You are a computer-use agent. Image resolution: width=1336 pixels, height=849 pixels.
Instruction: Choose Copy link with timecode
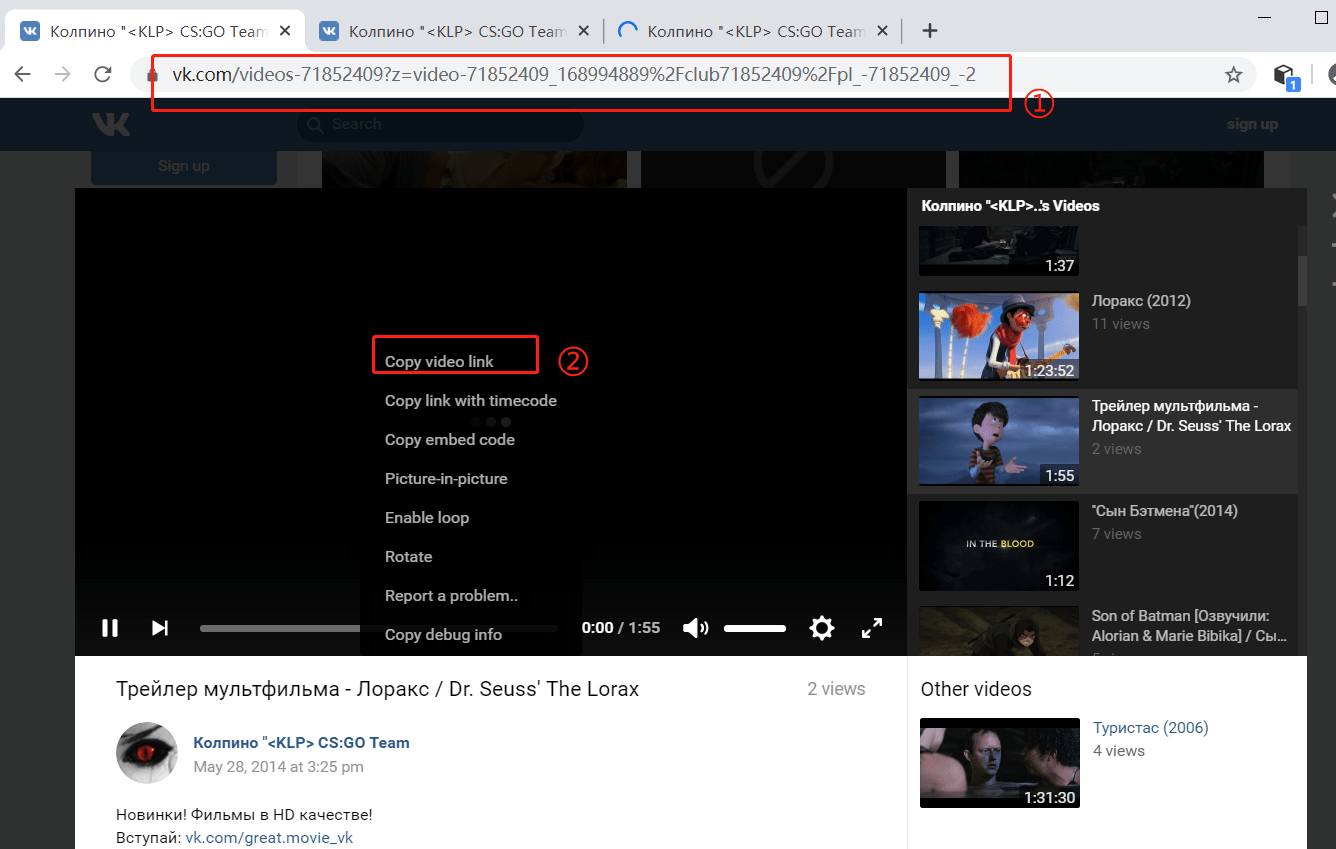pyautogui.click(x=470, y=400)
